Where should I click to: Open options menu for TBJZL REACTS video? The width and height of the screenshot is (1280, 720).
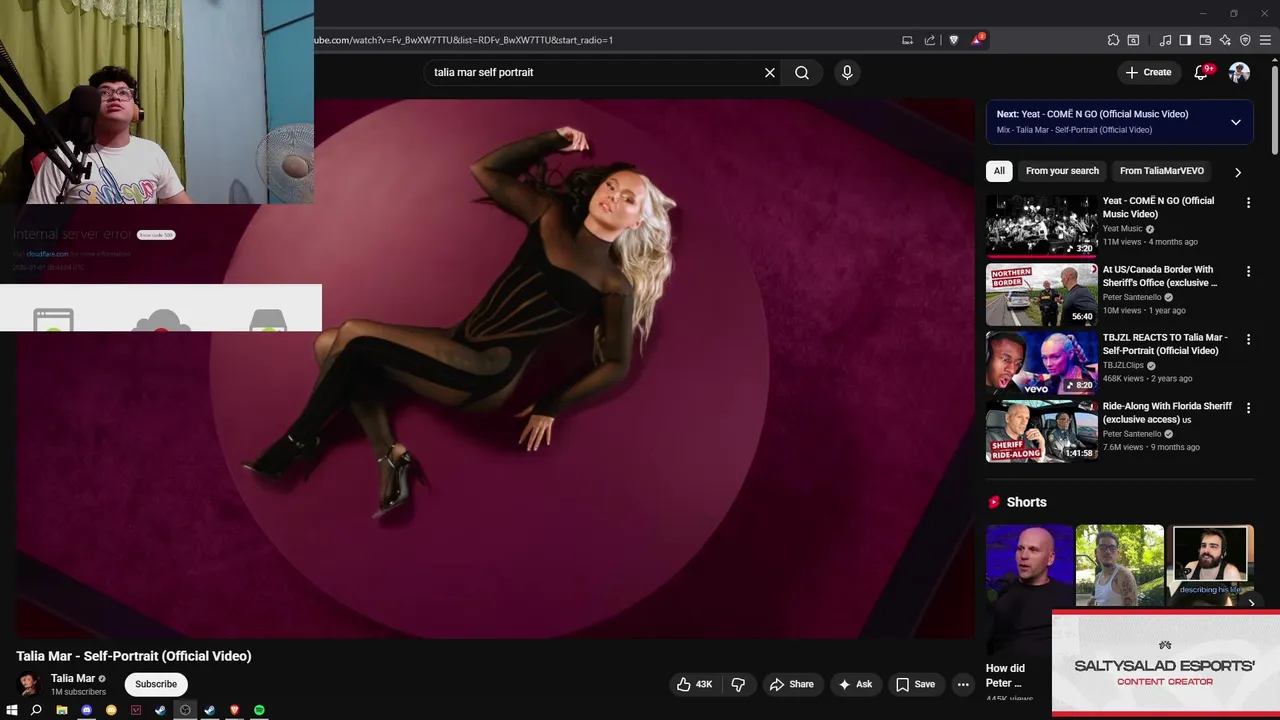tap(1248, 340)
